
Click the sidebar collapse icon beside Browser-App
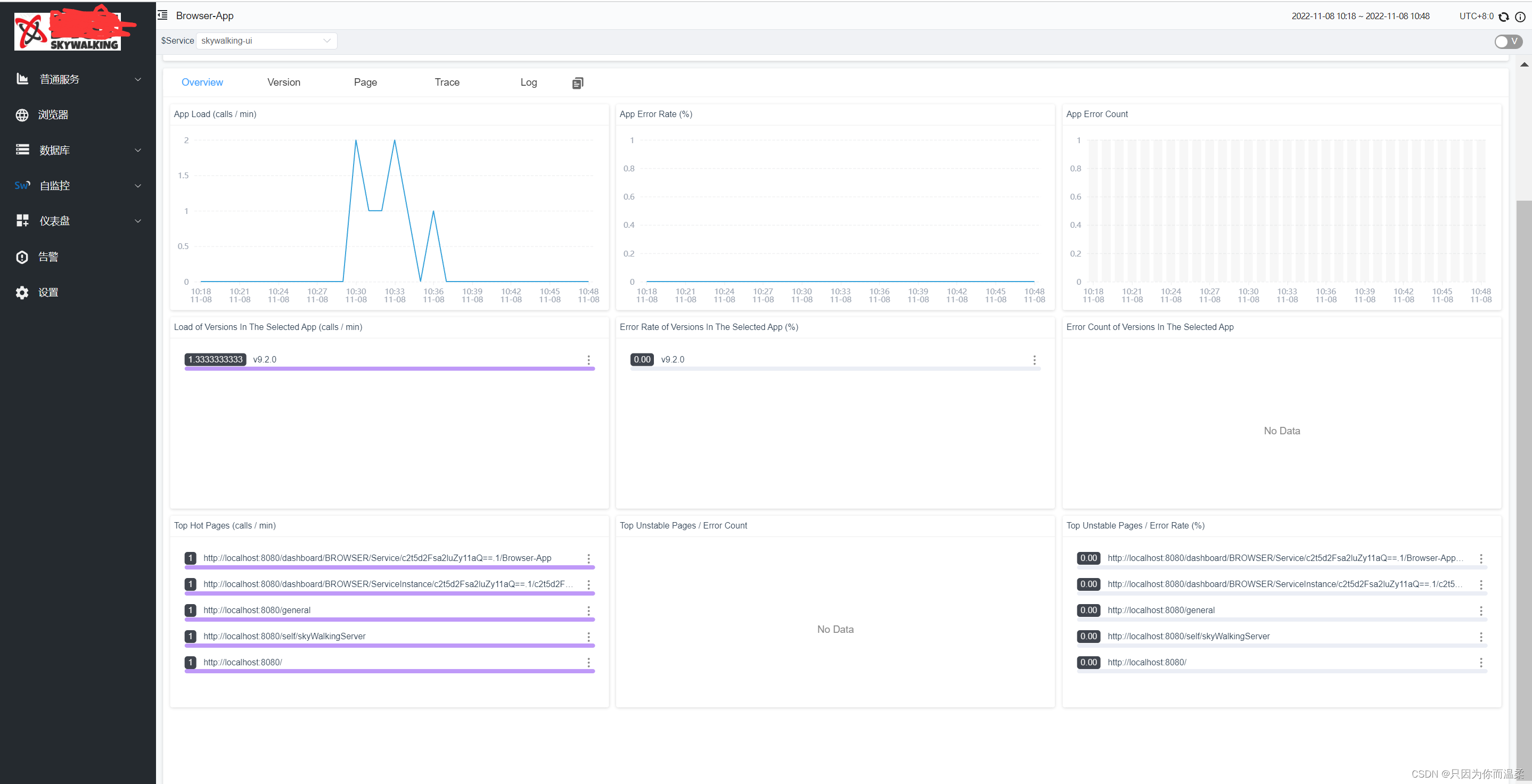(x=162, y=15)
